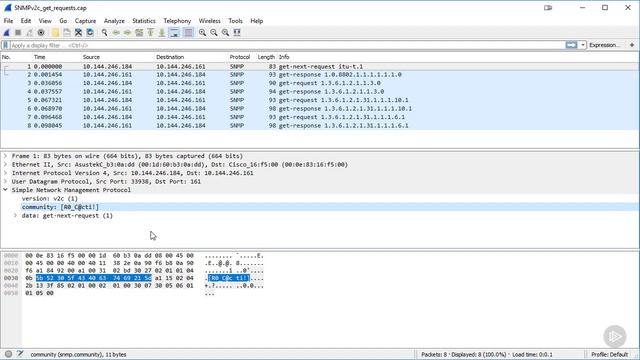Open the Statistics menu
The image size is (640, 360).
(x=144, y=21)
